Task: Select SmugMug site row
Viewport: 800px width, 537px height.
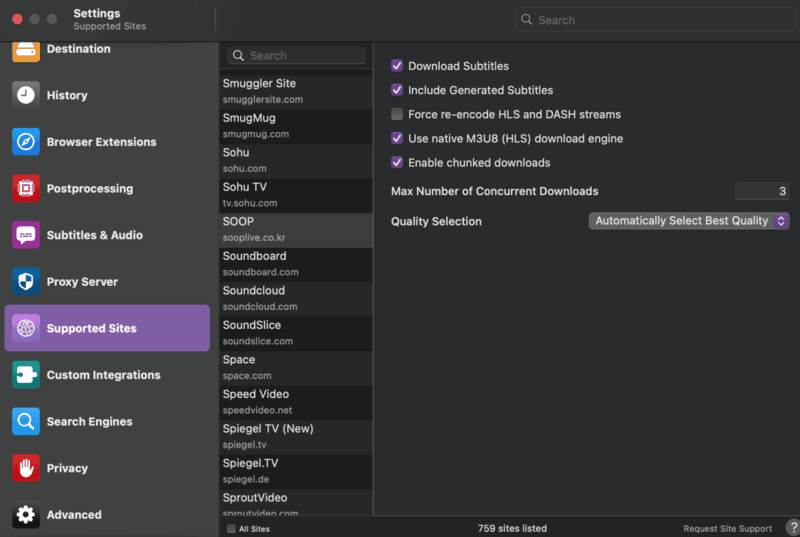Action: click(296, 126)
